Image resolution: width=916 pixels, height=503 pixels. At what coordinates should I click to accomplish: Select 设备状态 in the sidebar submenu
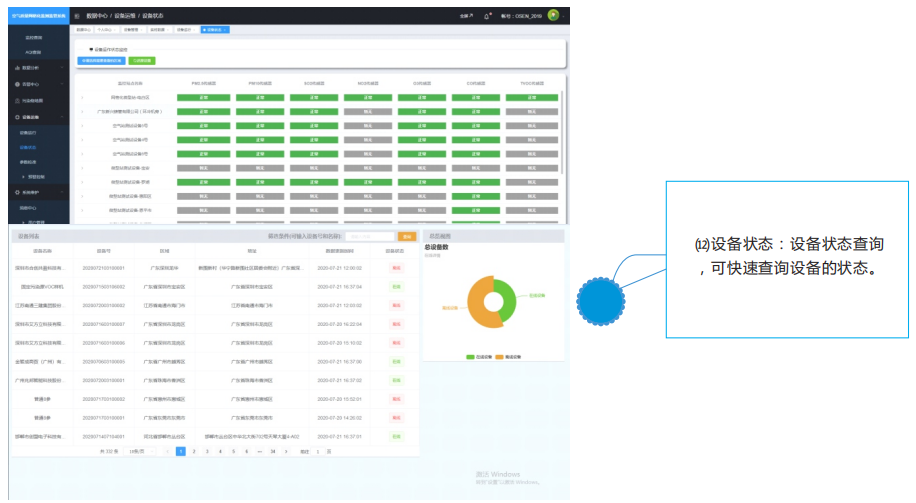pyautogui.click(x=29, y=146)
